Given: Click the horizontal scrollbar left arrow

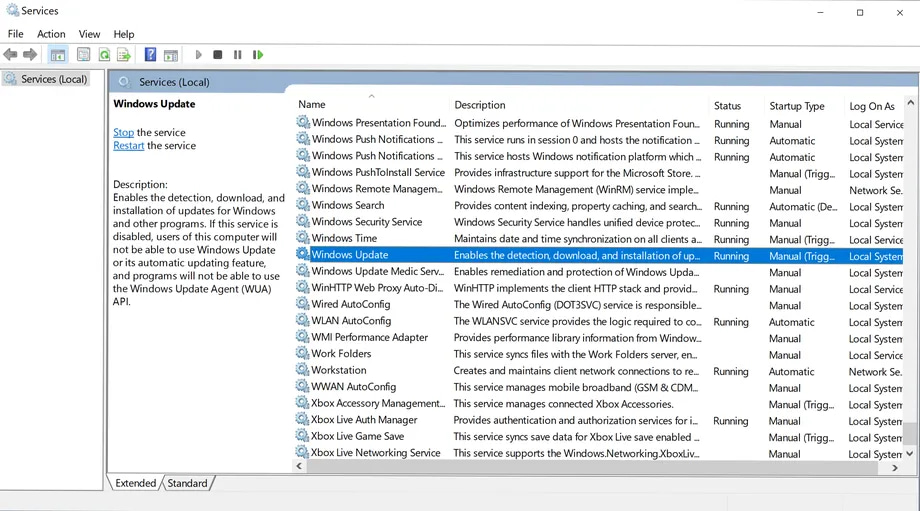Looking at the screenshot, I should click(x=299, y=466).
